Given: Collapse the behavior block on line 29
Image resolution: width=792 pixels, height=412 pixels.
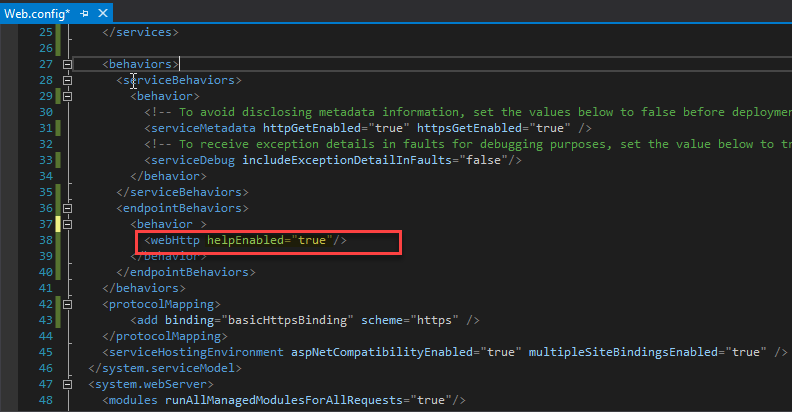Looking at the screenshot, I should 67,96.
